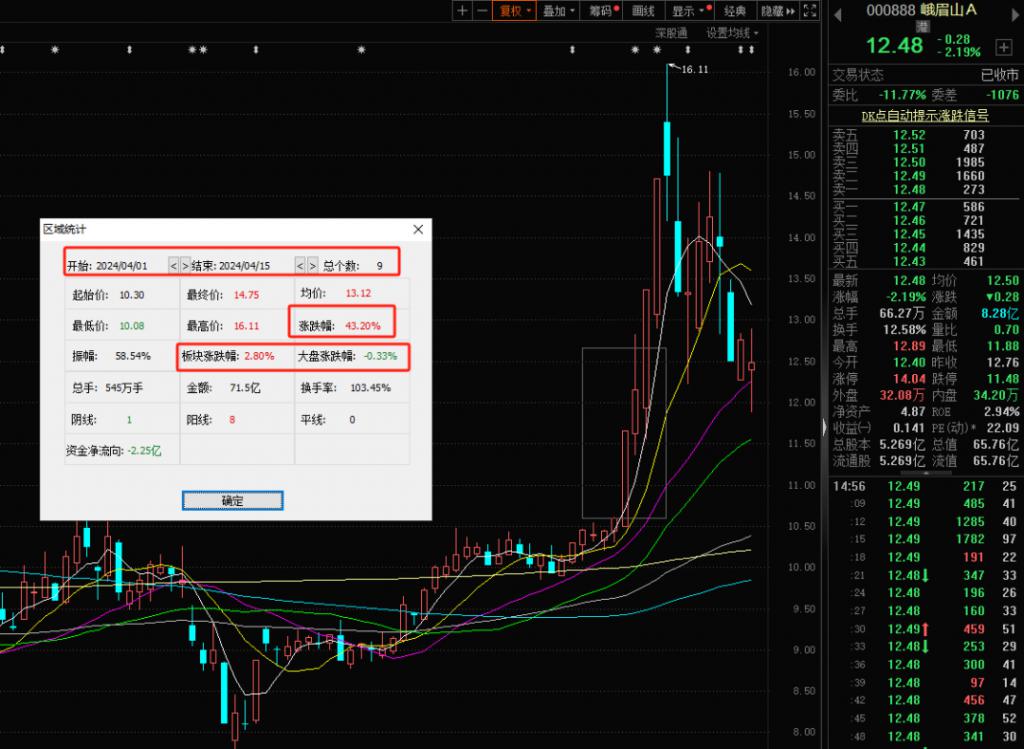Viewport: 1024px width, 749px height.
Task: Move end date back with left stepper
Action: pyautogui.click(x=300, y=266)
